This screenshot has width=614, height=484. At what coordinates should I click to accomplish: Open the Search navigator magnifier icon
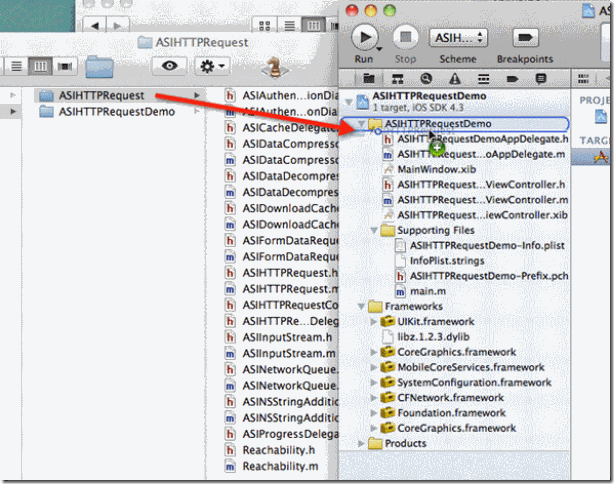tap(426, 79)
